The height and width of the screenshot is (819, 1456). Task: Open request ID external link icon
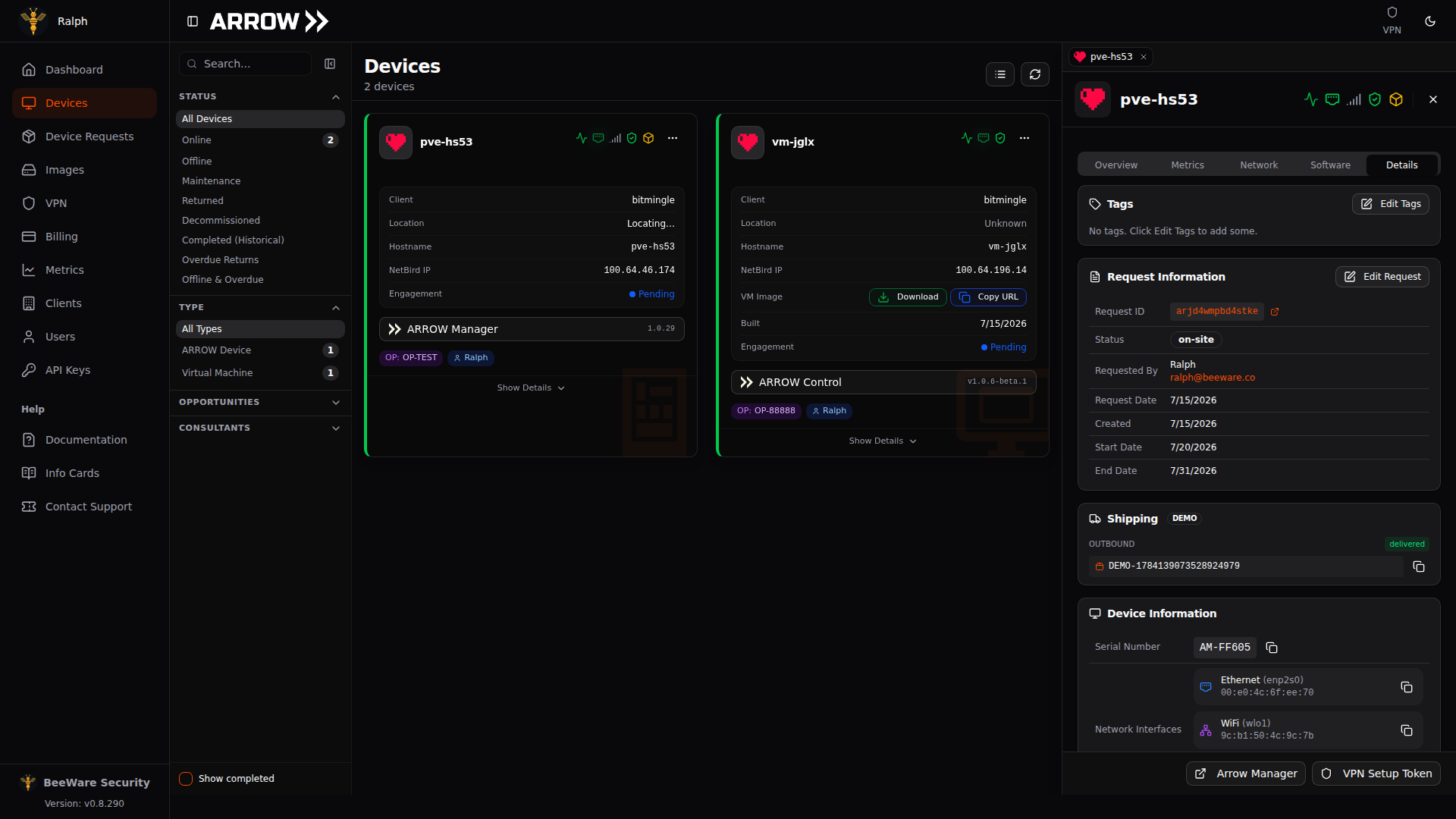click(1275, 312)
